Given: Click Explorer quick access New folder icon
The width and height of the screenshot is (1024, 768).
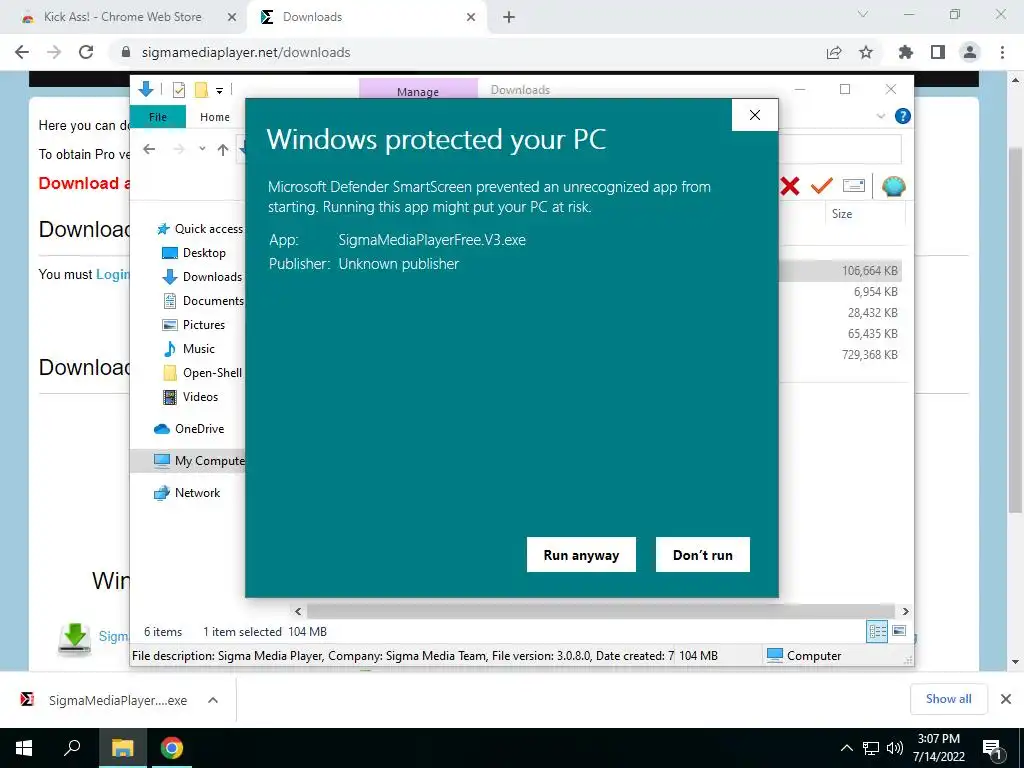Looking at the screenshot, I should point(201,89).
